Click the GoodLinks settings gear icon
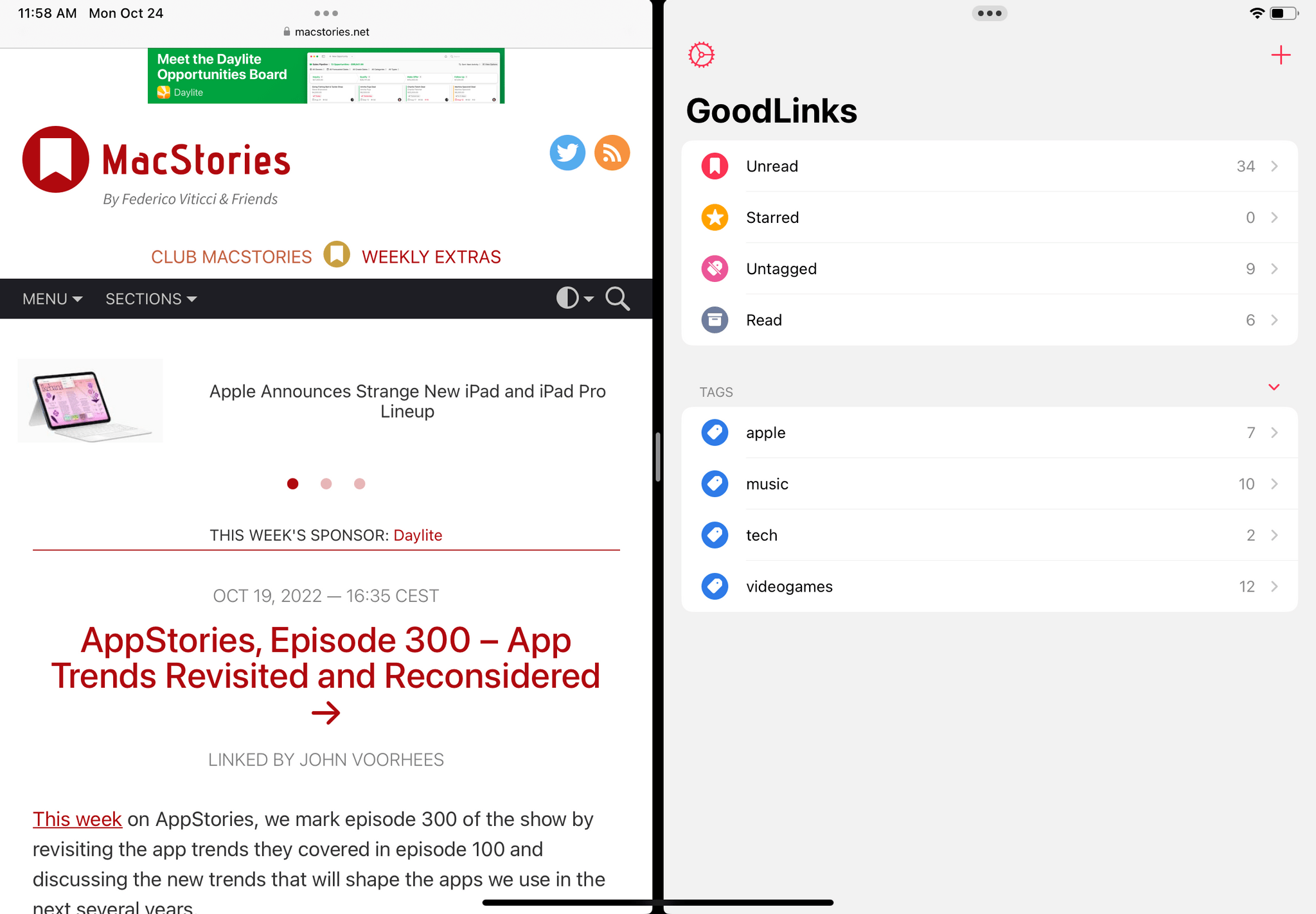Screen dimensions: 1316x914 coord(701,54)
